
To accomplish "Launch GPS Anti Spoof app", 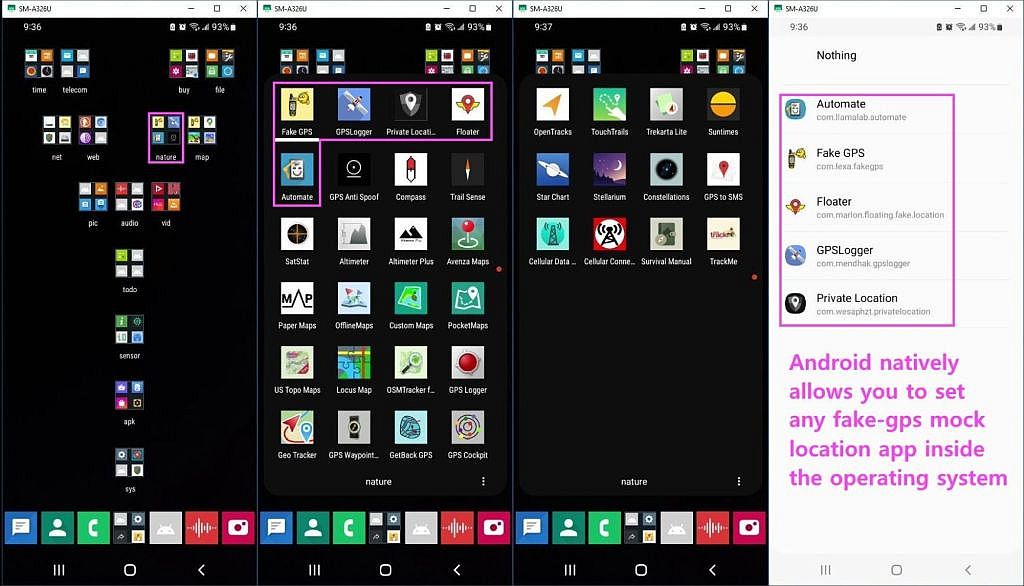I will pyautogui.click(x=354, y=170).
